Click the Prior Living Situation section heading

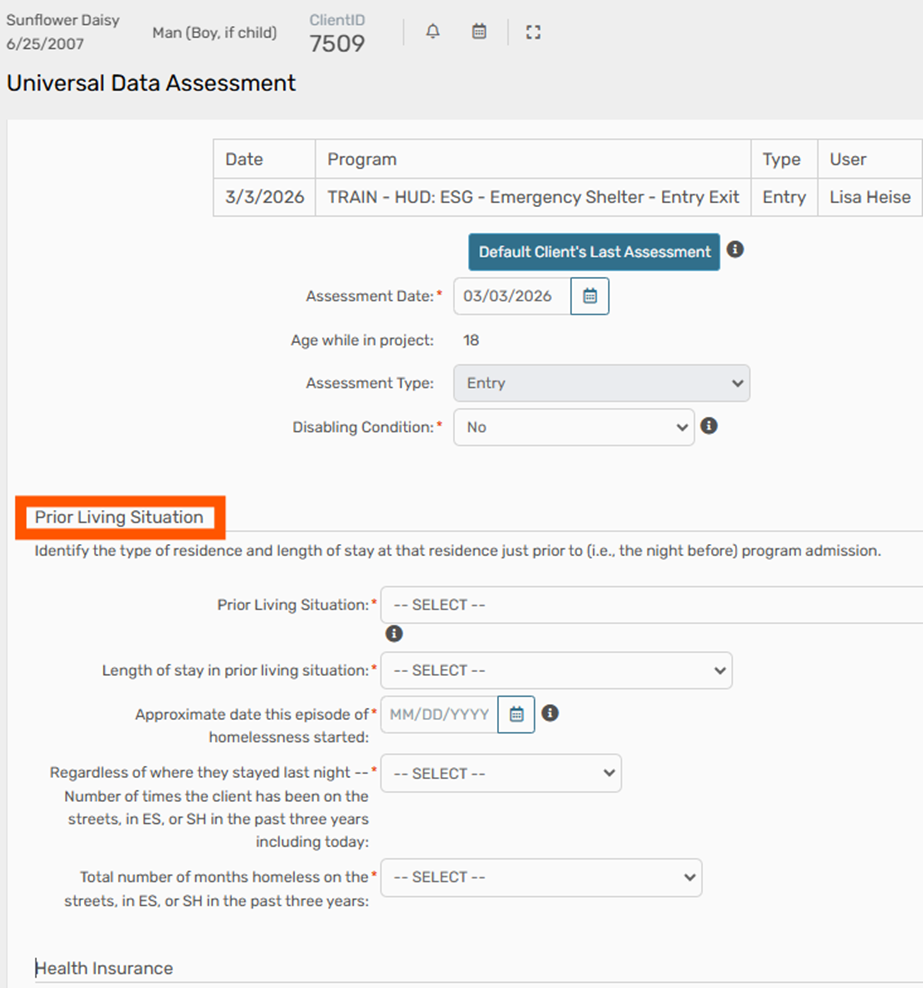point(119,517)
